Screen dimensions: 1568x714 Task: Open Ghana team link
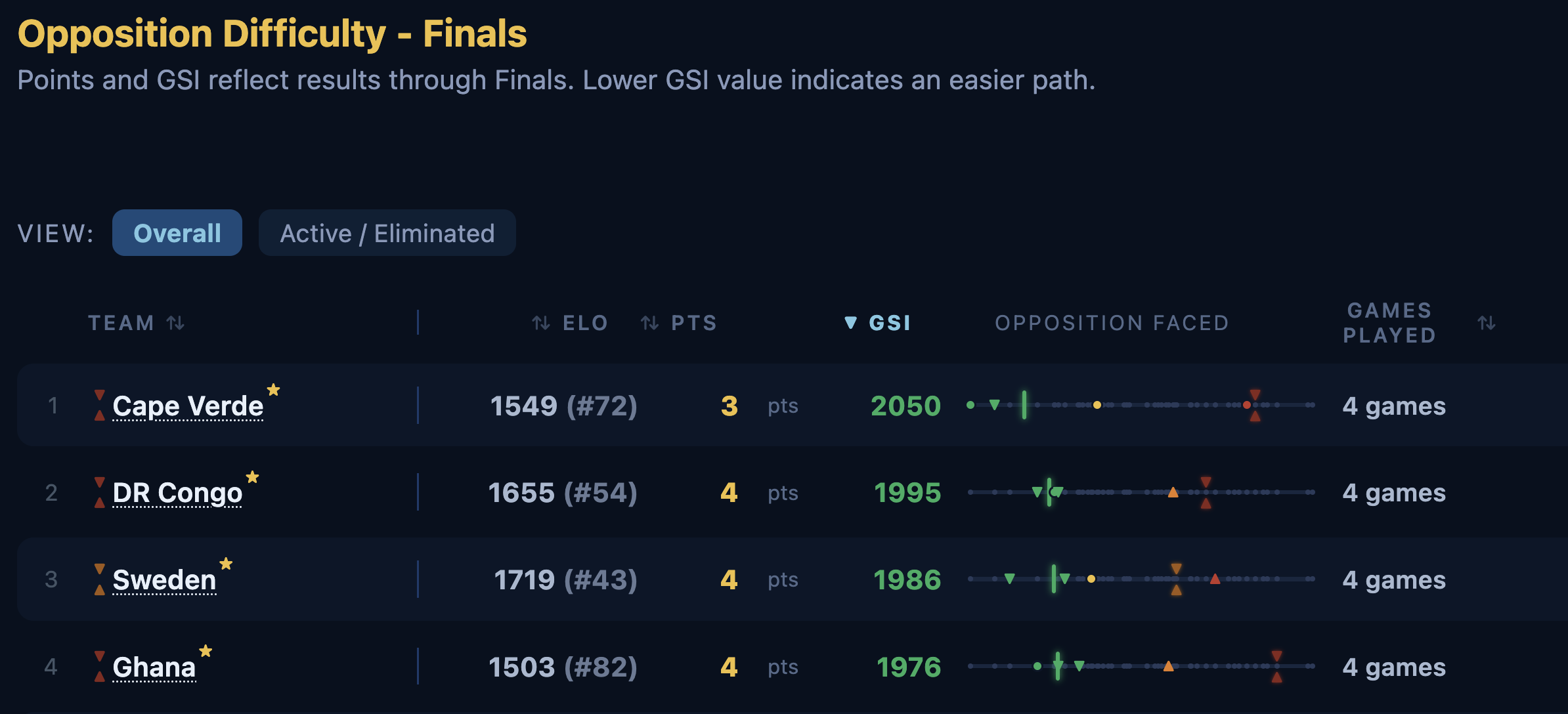[x=154, y=667]
